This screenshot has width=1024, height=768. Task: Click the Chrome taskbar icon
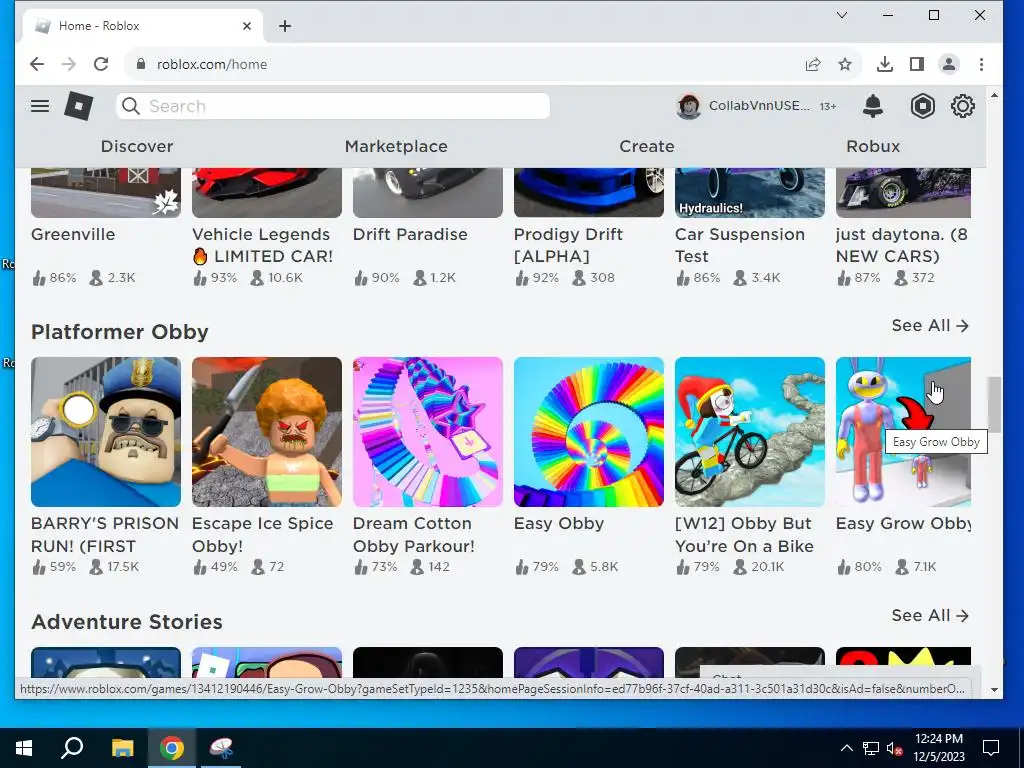(x=172, y=748)
